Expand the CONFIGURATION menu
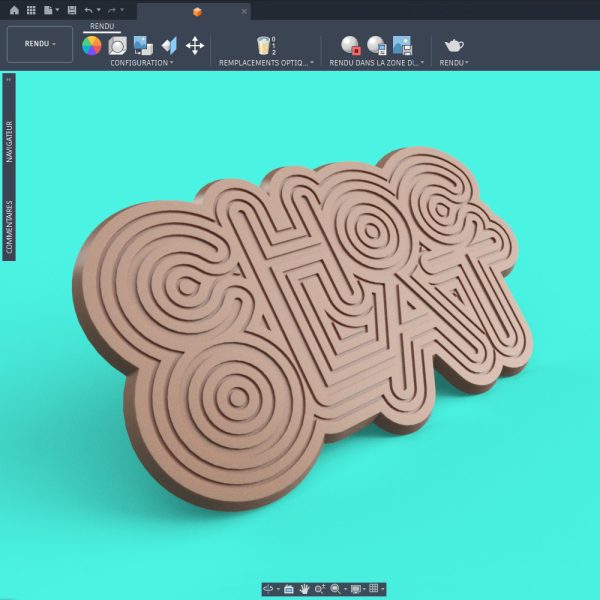 click(x=142, y=63)
